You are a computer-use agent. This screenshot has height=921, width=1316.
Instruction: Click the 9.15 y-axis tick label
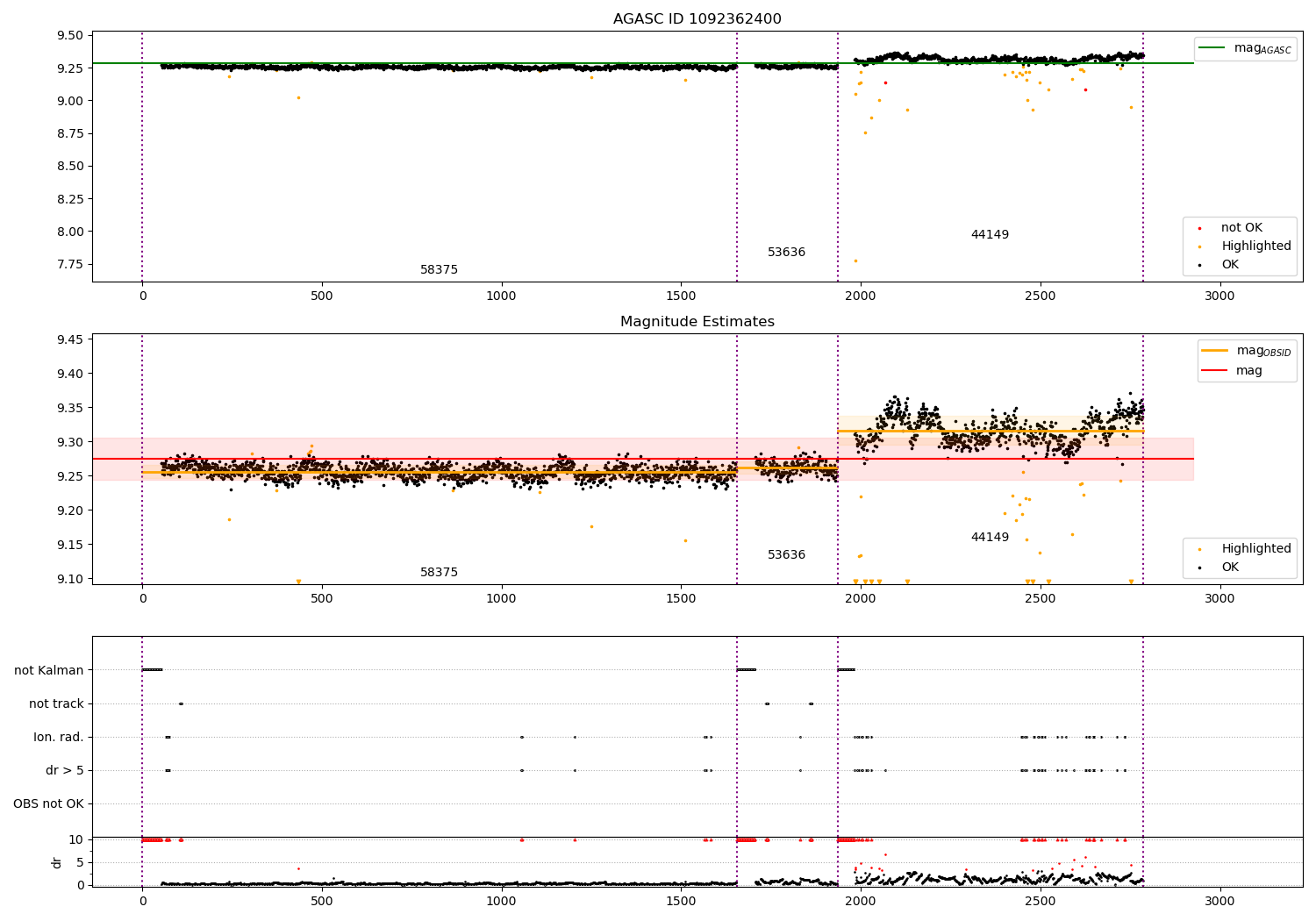(70, 545)
